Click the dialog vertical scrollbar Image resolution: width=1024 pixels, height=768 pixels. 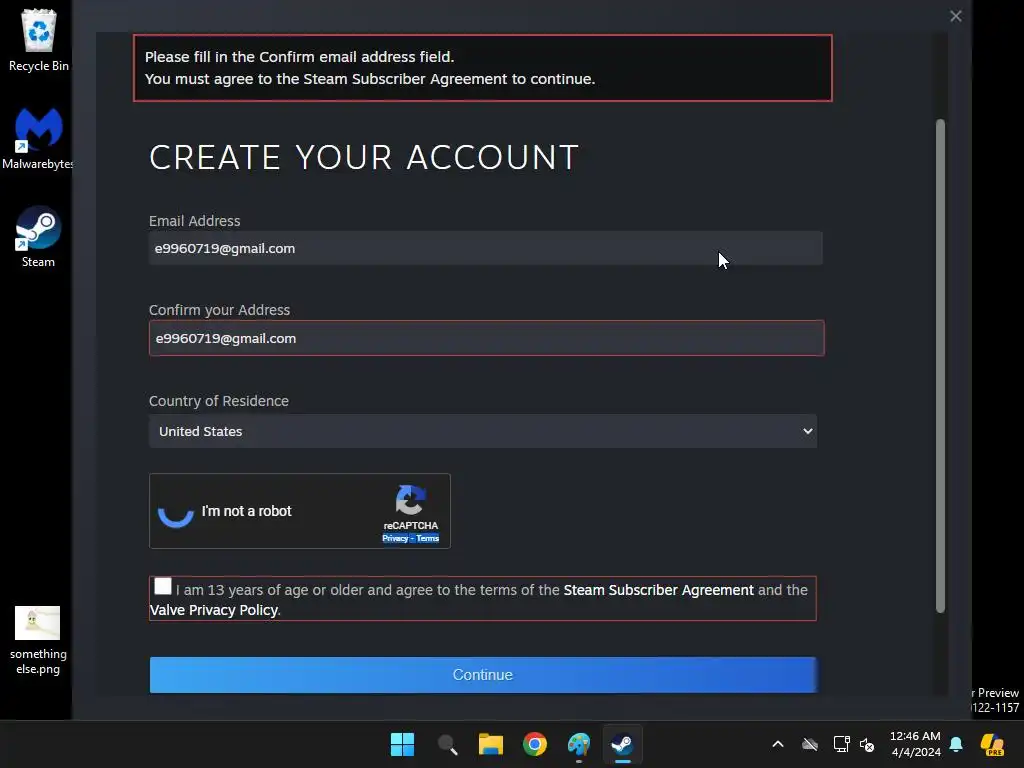pos(940,366)
